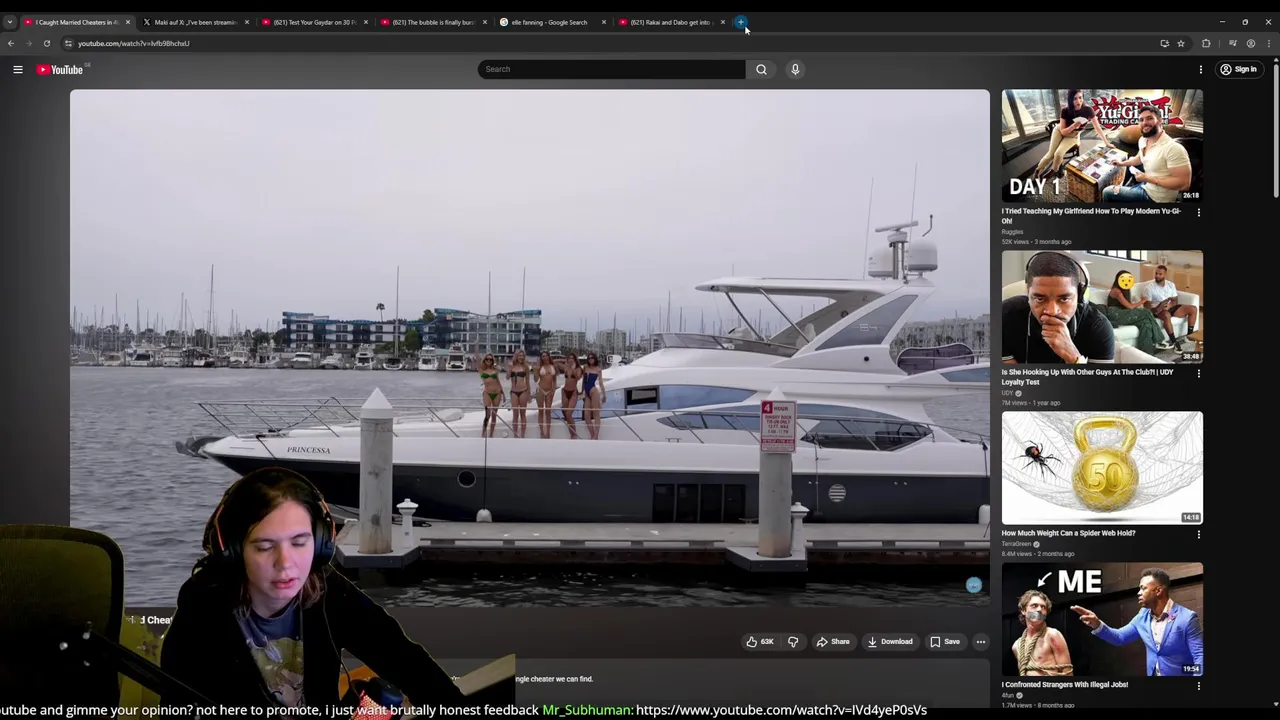This screenshot has height=720, width=1280.
Task: Open a new browser tab
Action: (741, 22)
